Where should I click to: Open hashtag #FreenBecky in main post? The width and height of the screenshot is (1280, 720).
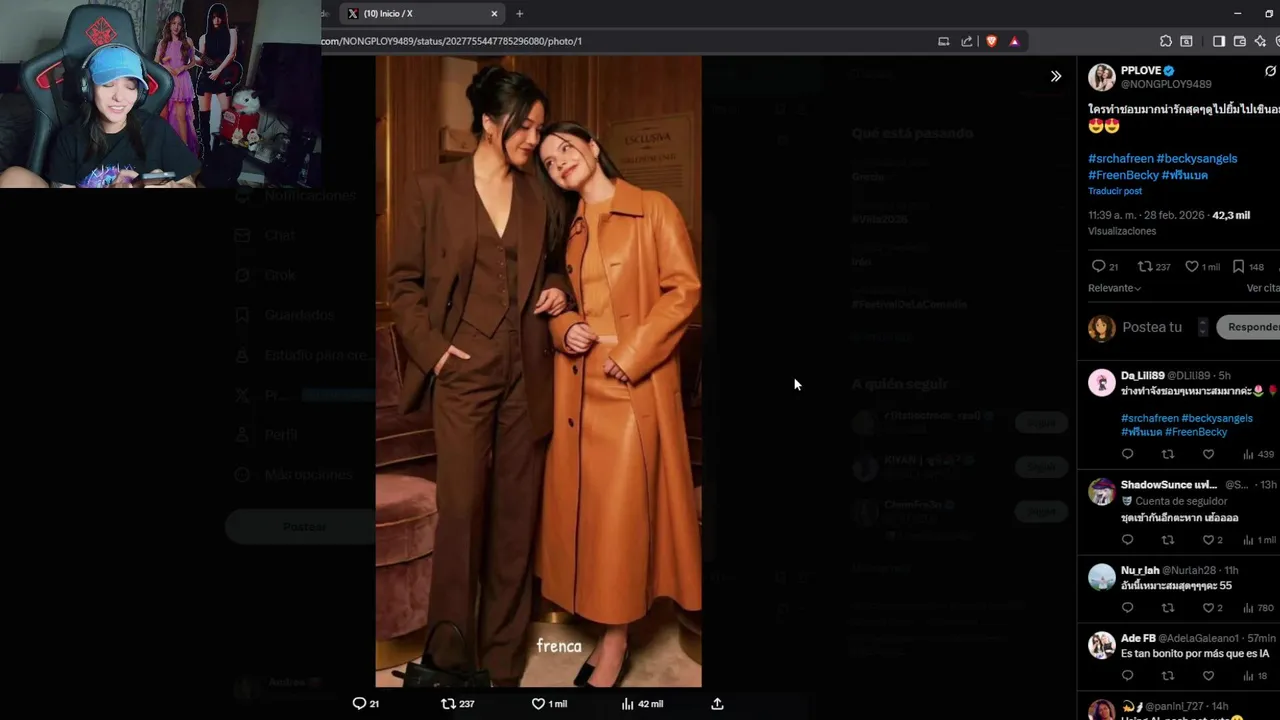point(1123,175)
